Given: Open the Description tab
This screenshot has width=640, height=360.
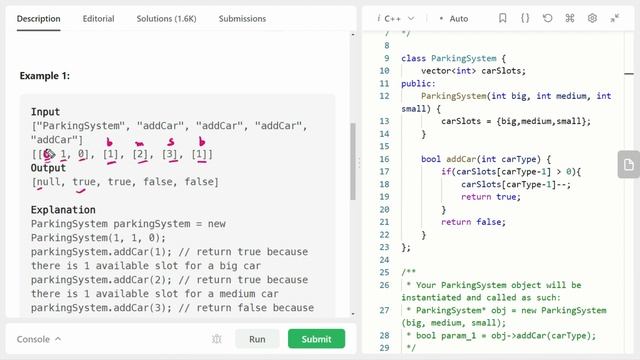Looking at the screenshot, I should click(x=38, y=19).
